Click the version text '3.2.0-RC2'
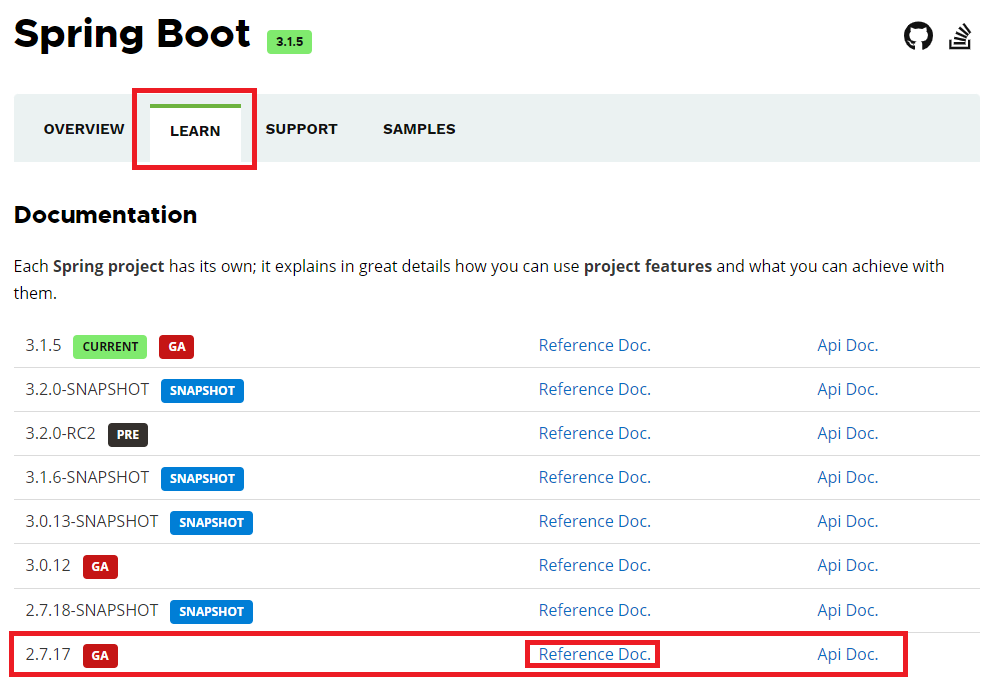The image size is (998, 681). click(60, 433)
